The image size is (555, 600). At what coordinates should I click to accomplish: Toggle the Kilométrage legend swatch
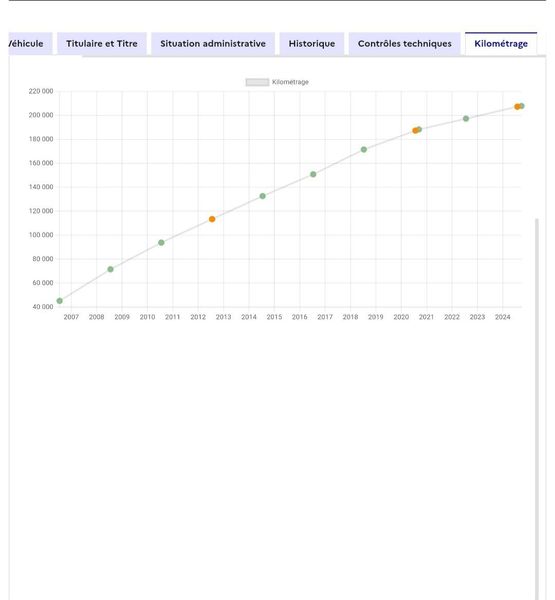point(257,82)
